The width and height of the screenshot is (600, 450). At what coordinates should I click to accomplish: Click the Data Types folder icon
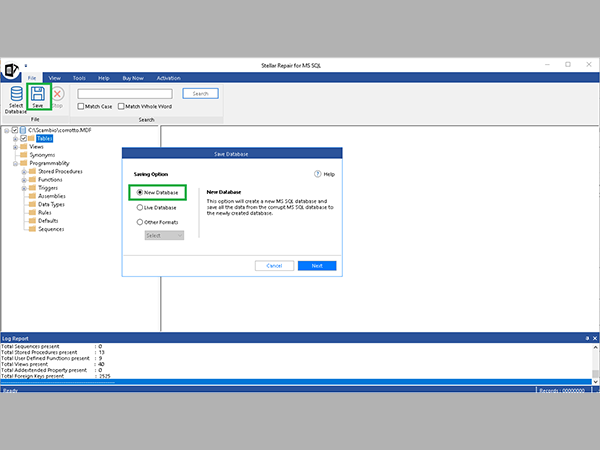pos(33,204)
